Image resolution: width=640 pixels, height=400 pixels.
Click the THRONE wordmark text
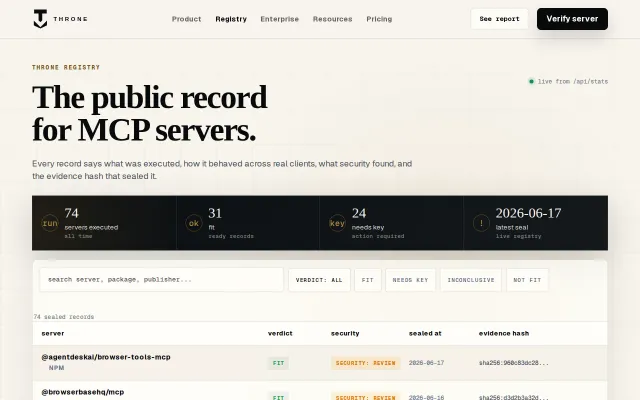(x=70, y=19)
